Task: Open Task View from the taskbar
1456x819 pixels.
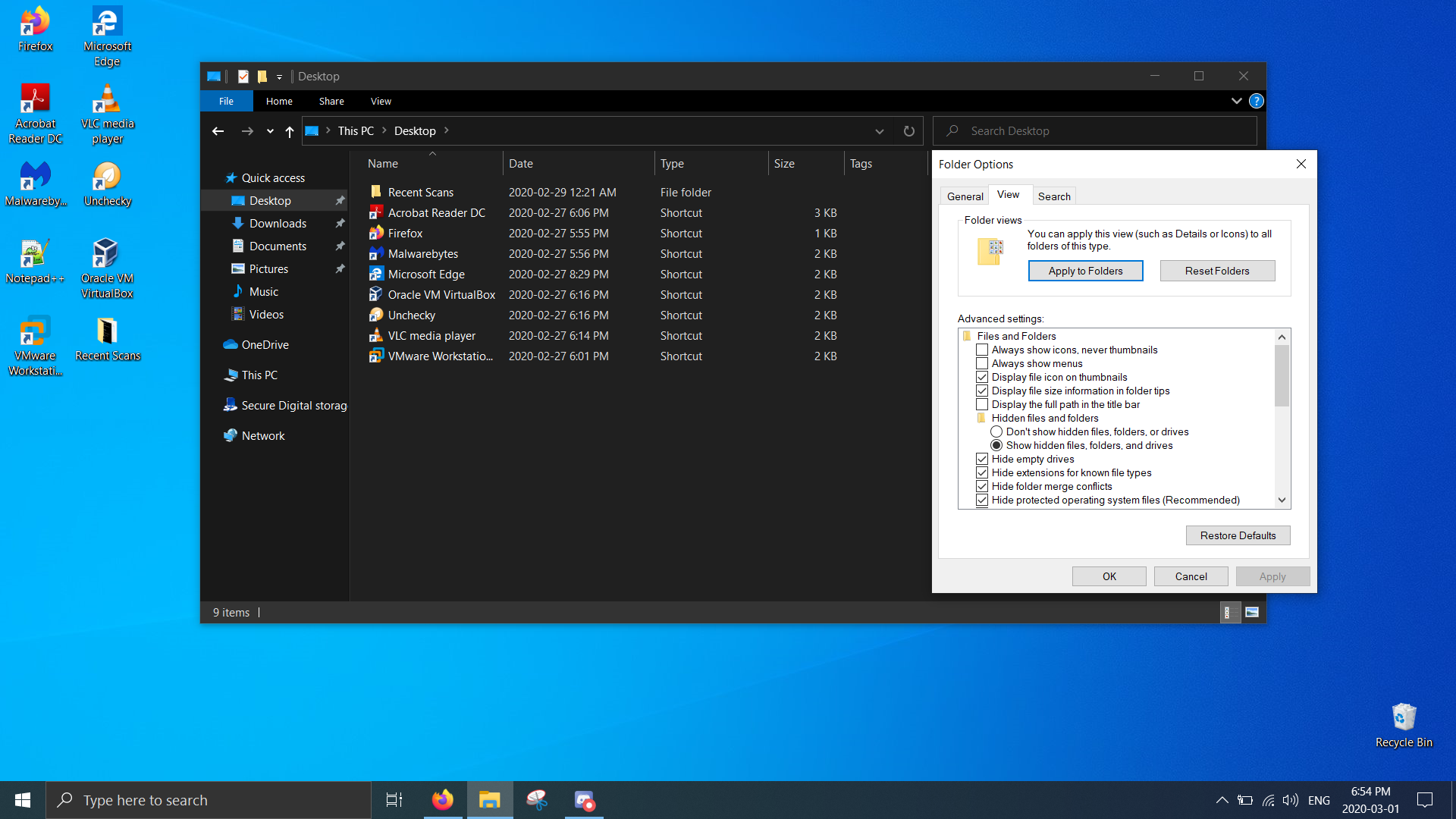Action: [394, 800]
